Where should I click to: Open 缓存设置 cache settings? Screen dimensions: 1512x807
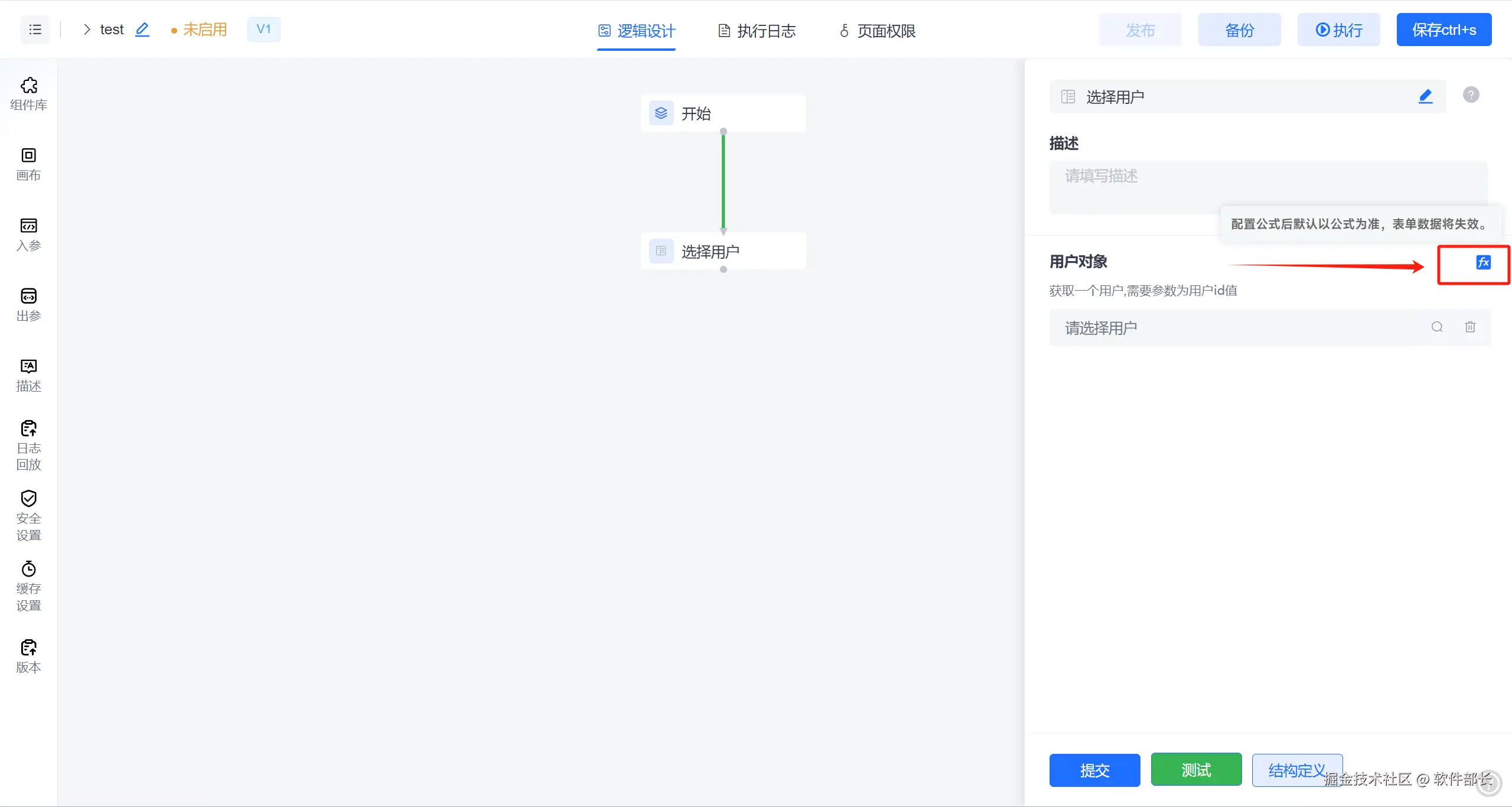click(28, 585)
